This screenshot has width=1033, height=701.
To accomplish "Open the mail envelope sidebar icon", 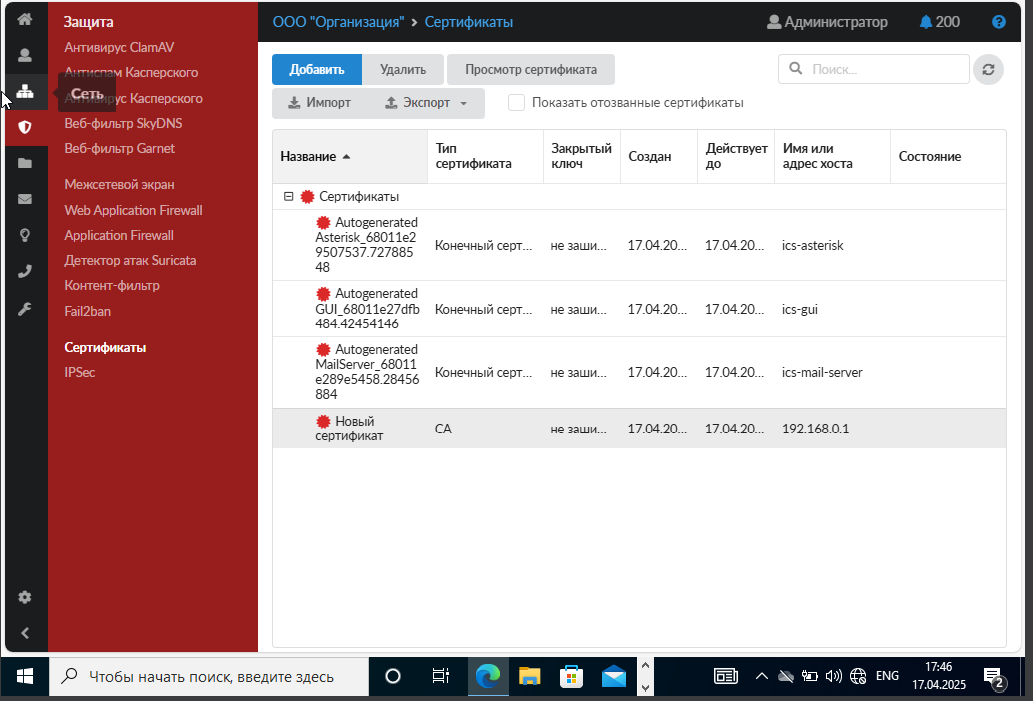I will coord(25,199).
